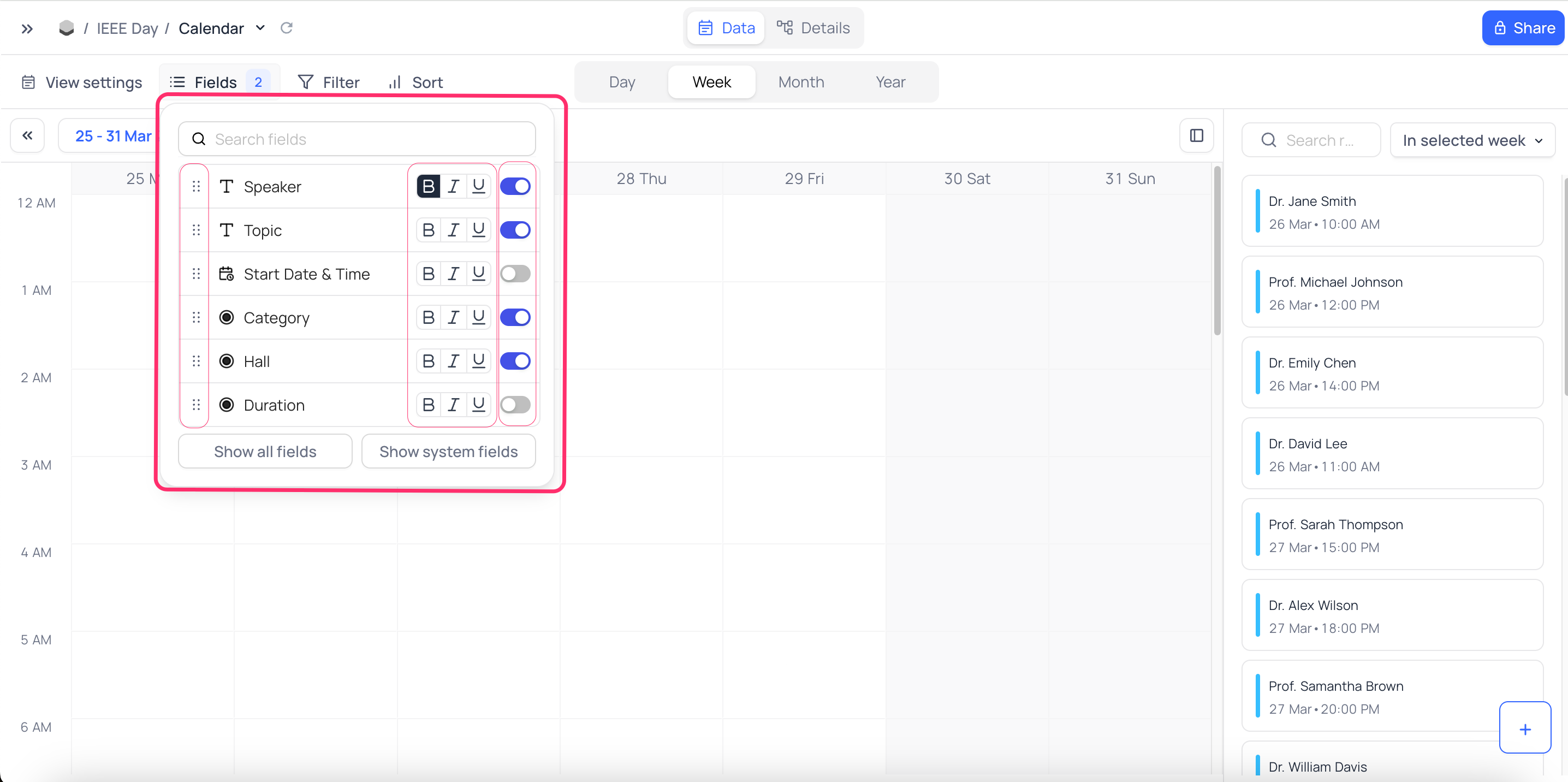
Task: Click Show system fields button
Action: [x=448, y=452]
